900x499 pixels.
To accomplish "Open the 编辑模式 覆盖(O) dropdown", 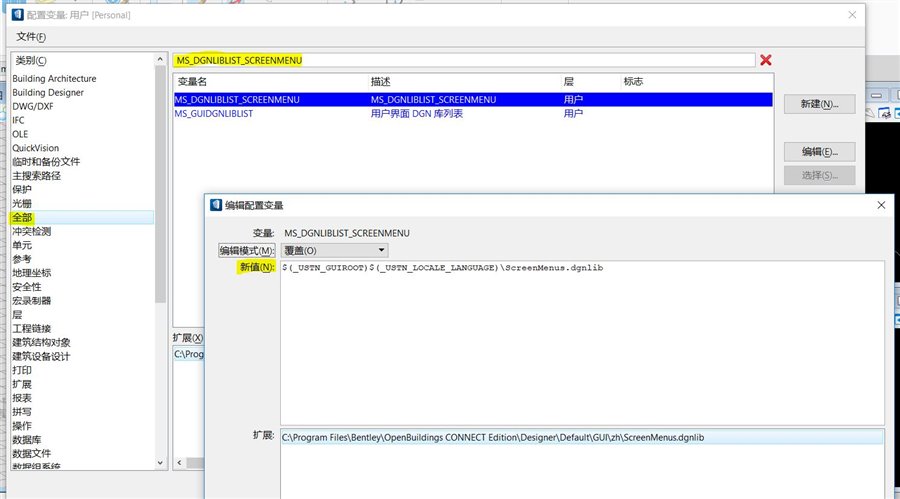I will 335,250.
